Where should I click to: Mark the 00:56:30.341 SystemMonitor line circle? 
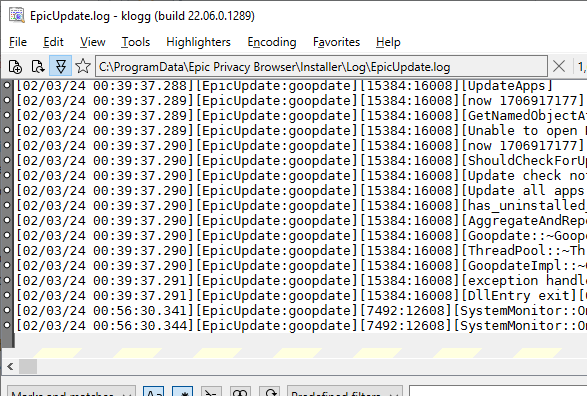pyautogui.click(x=7, y=310)
